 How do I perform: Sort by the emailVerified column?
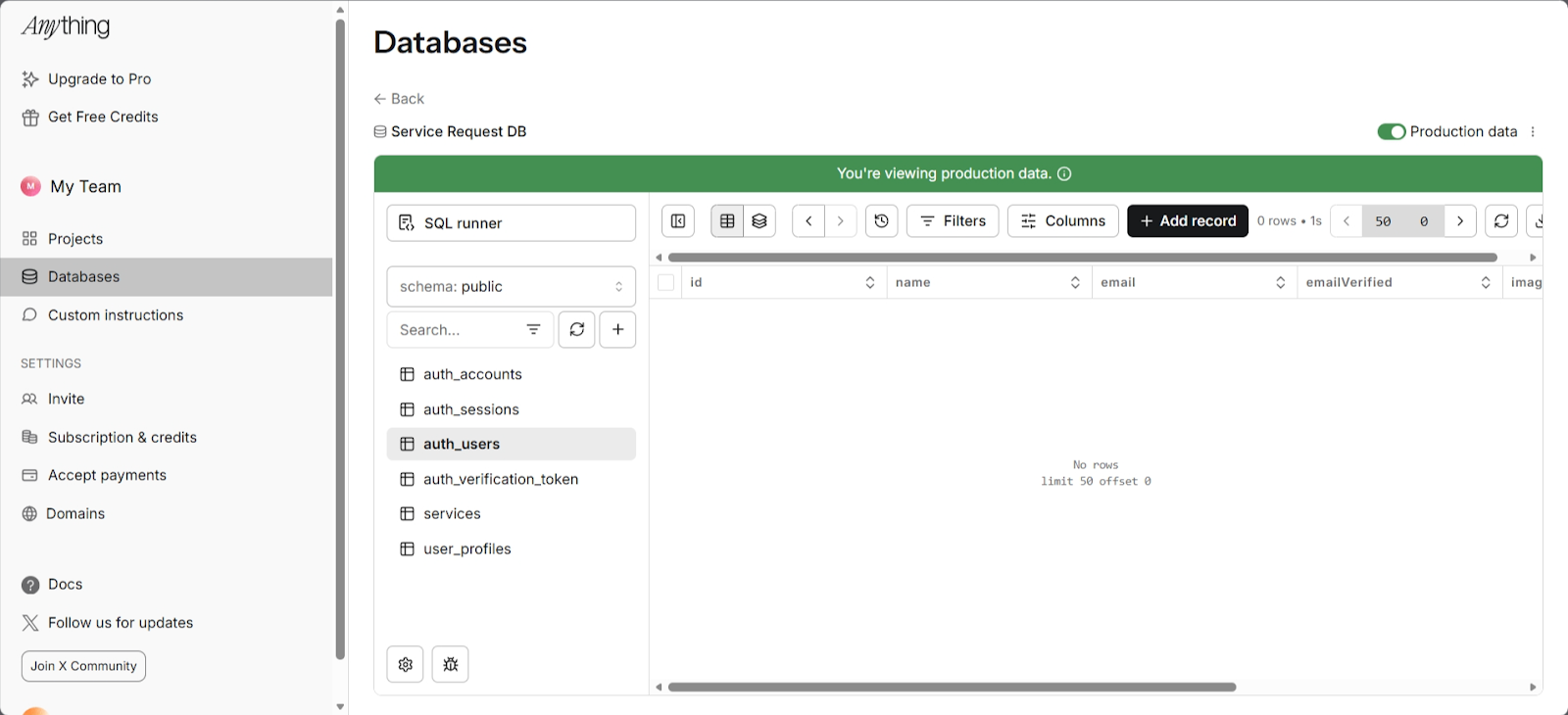coord(1486,283)
